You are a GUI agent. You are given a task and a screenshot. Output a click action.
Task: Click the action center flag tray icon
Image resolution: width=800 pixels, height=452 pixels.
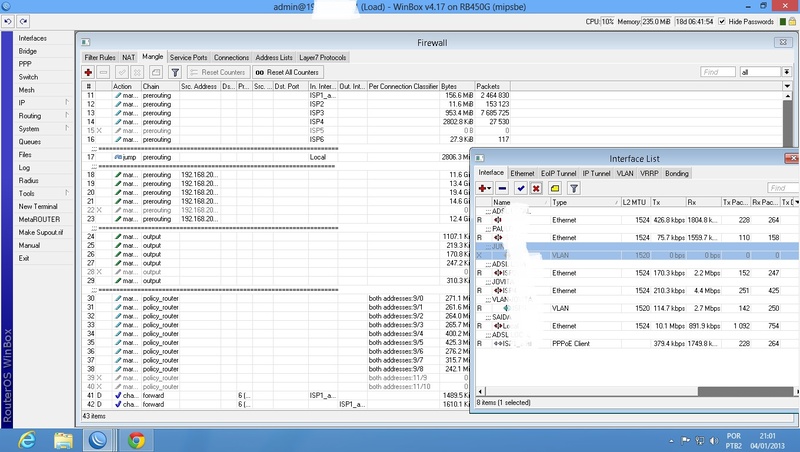pos(686,441)
